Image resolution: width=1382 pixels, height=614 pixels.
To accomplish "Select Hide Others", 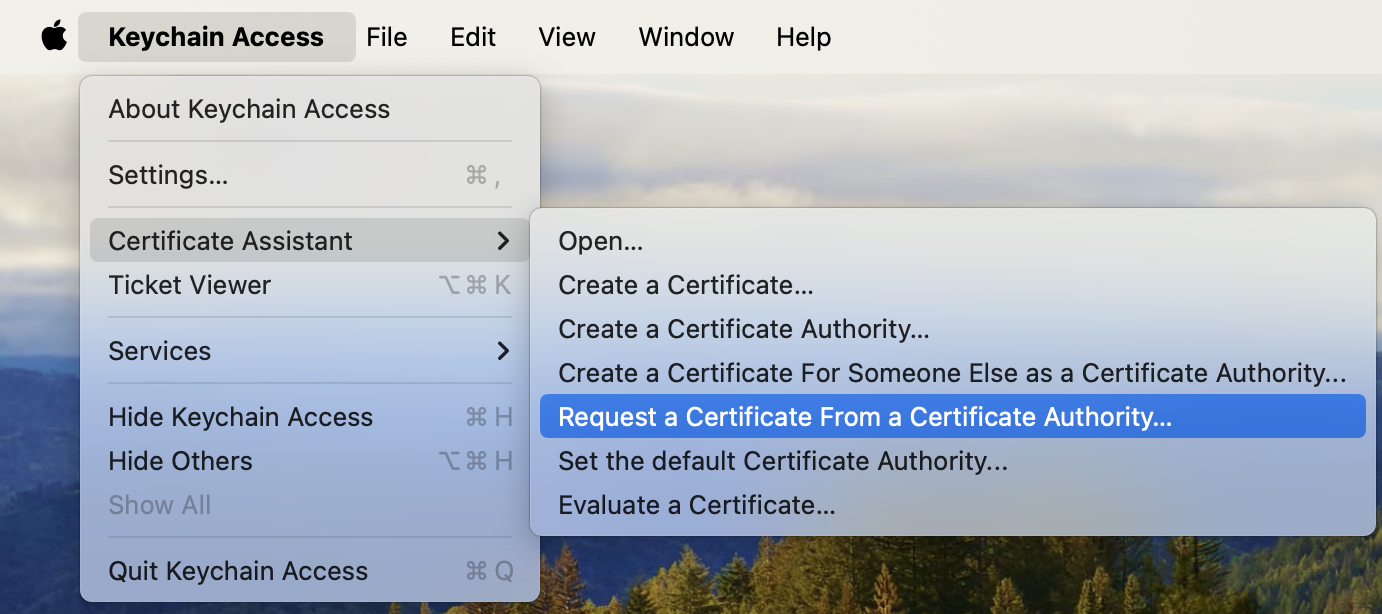I will click(x=180, y=461).
